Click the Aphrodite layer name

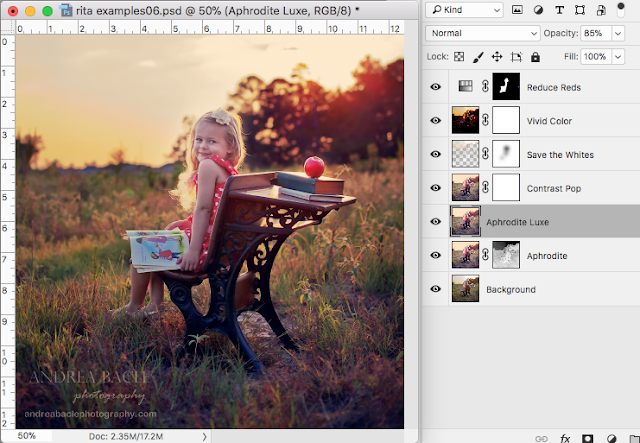coord(547,256)
